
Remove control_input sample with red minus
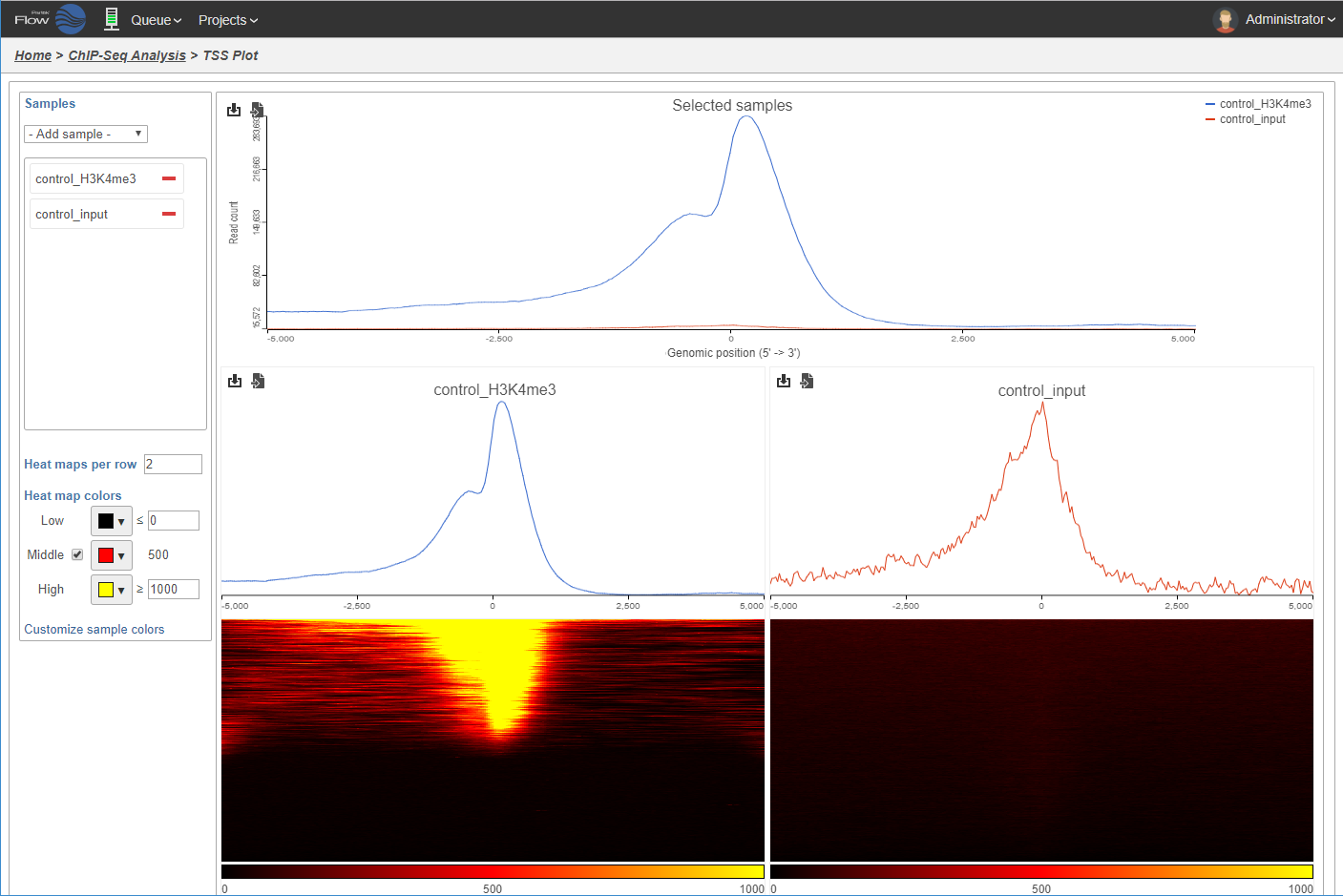click(x=169, y=214)
